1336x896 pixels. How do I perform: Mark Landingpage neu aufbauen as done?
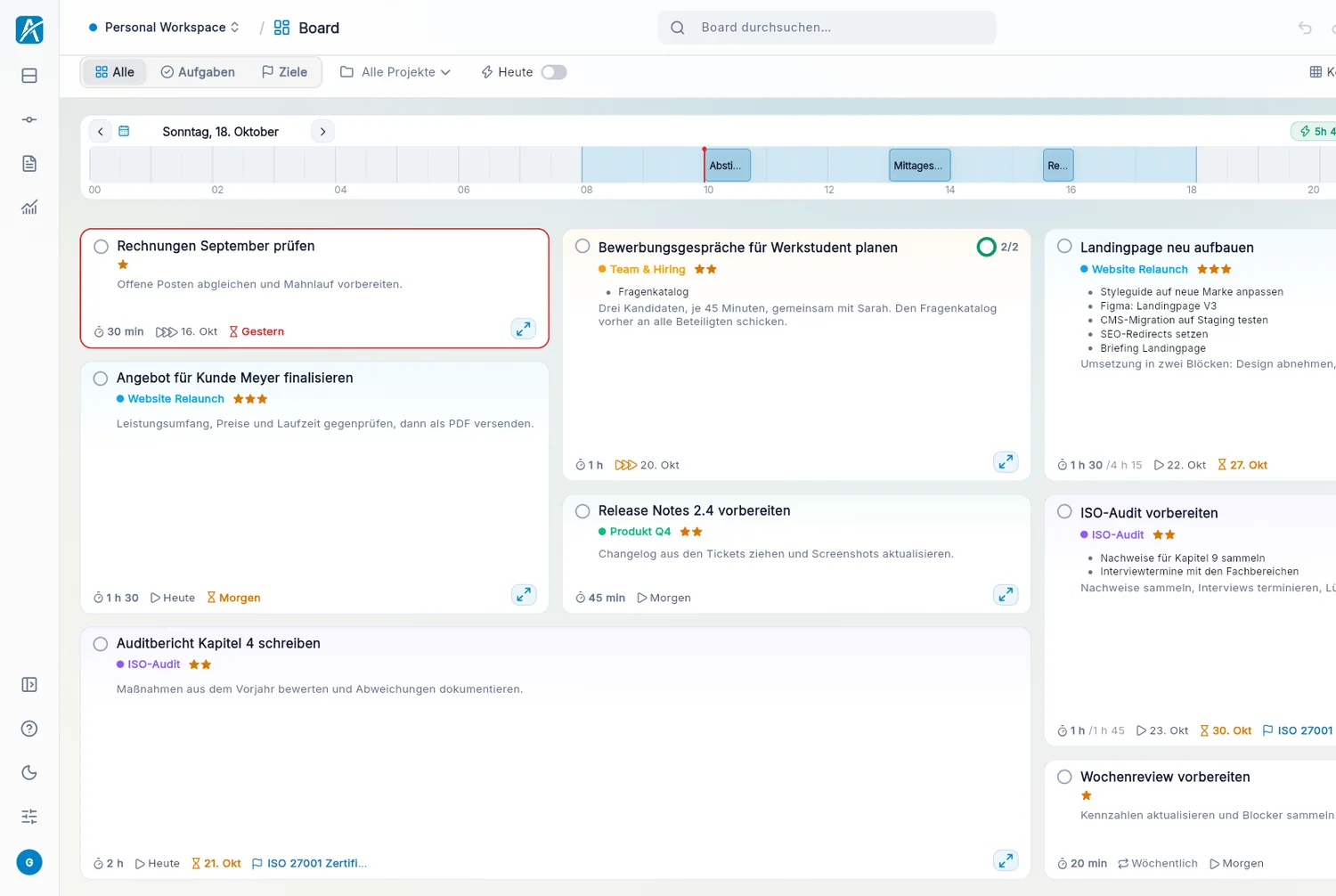point(1064,247)
